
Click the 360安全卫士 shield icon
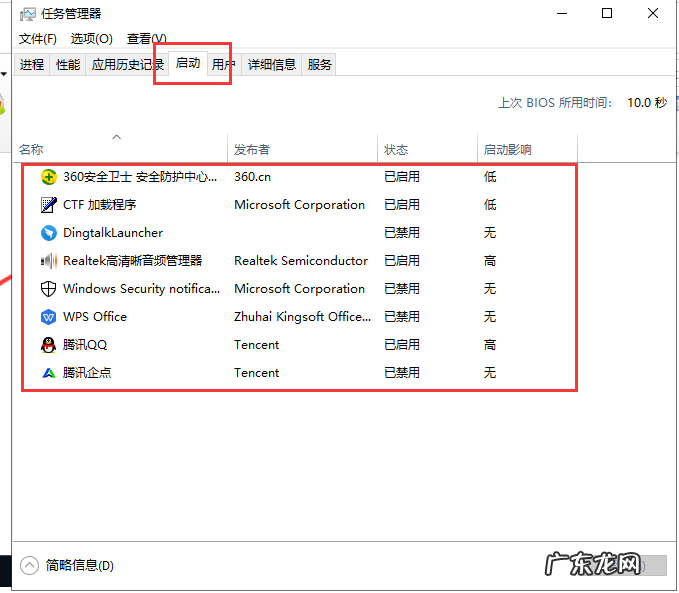(48, 177)
